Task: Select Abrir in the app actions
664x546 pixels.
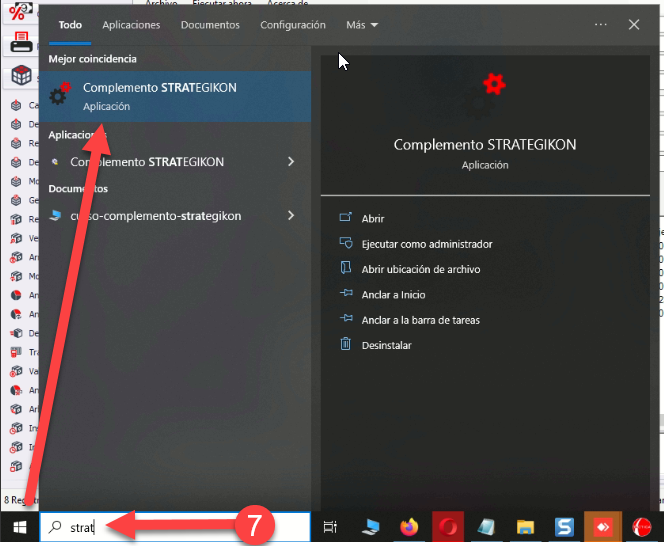Action: point(373,219)
